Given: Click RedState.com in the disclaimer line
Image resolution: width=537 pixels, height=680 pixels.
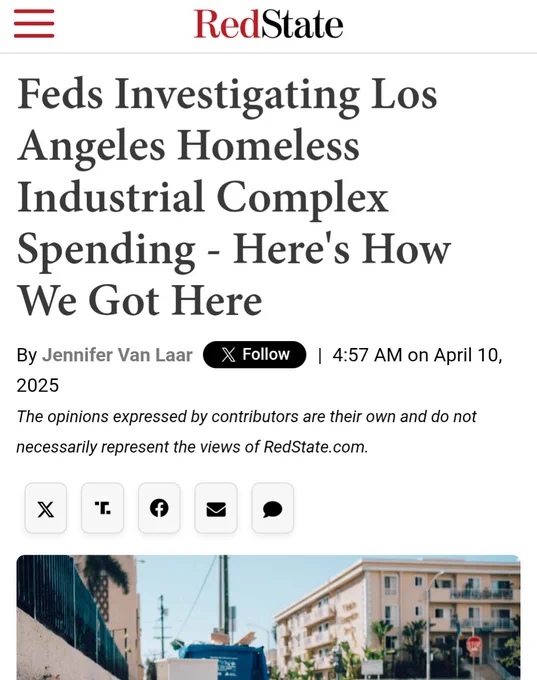Looking at the screenshot, I should click(315, 447).
